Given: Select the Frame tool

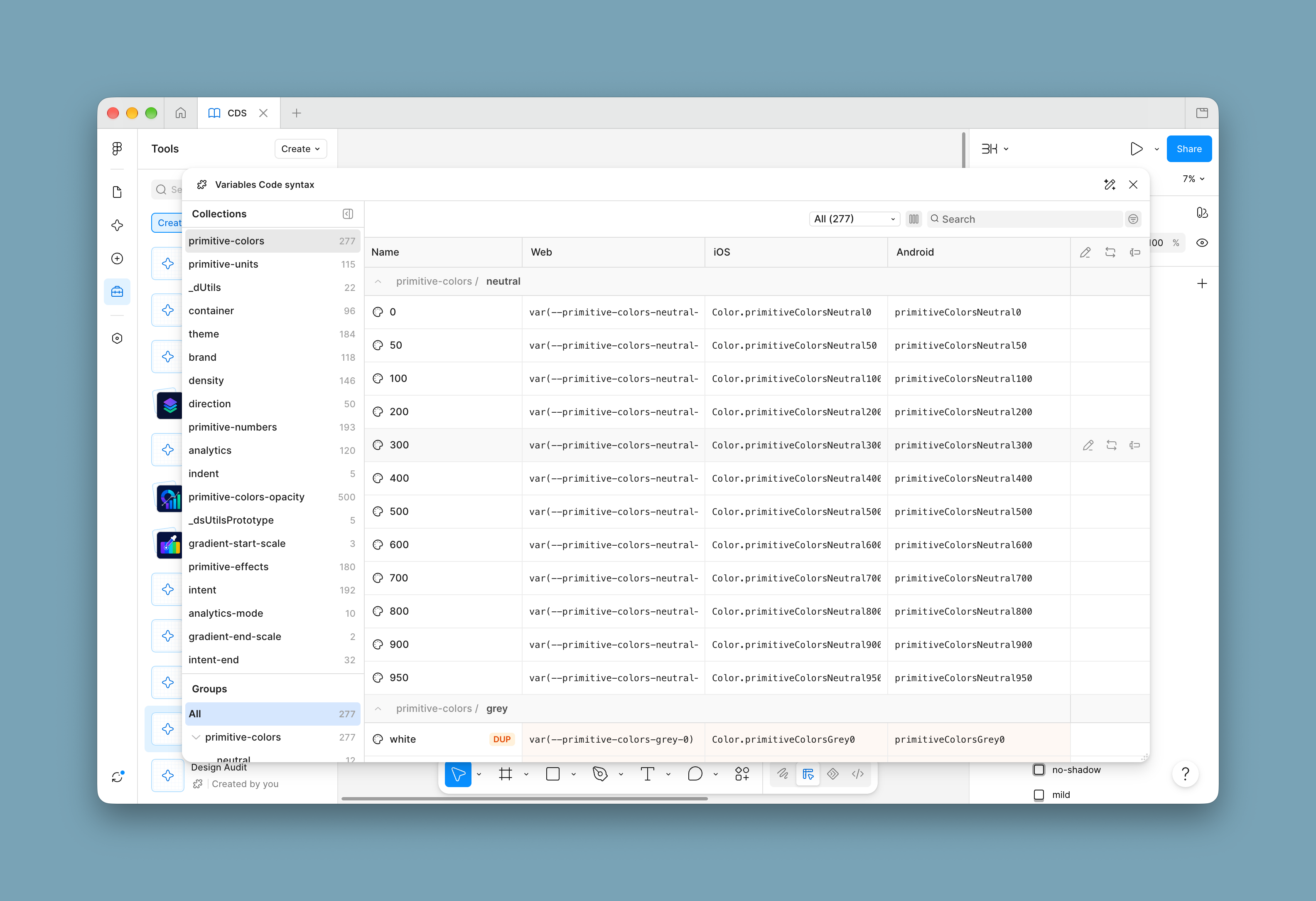Looking at the screenshot, I should click(506, 774).
